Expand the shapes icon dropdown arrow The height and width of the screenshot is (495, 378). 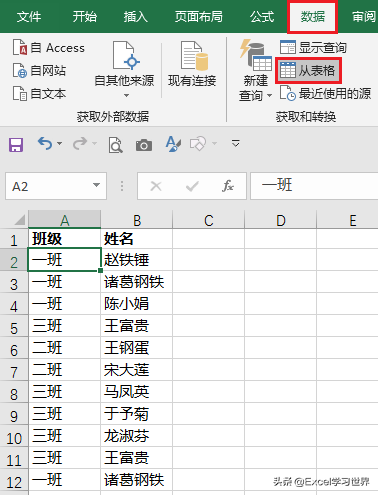tap(214, 144)
